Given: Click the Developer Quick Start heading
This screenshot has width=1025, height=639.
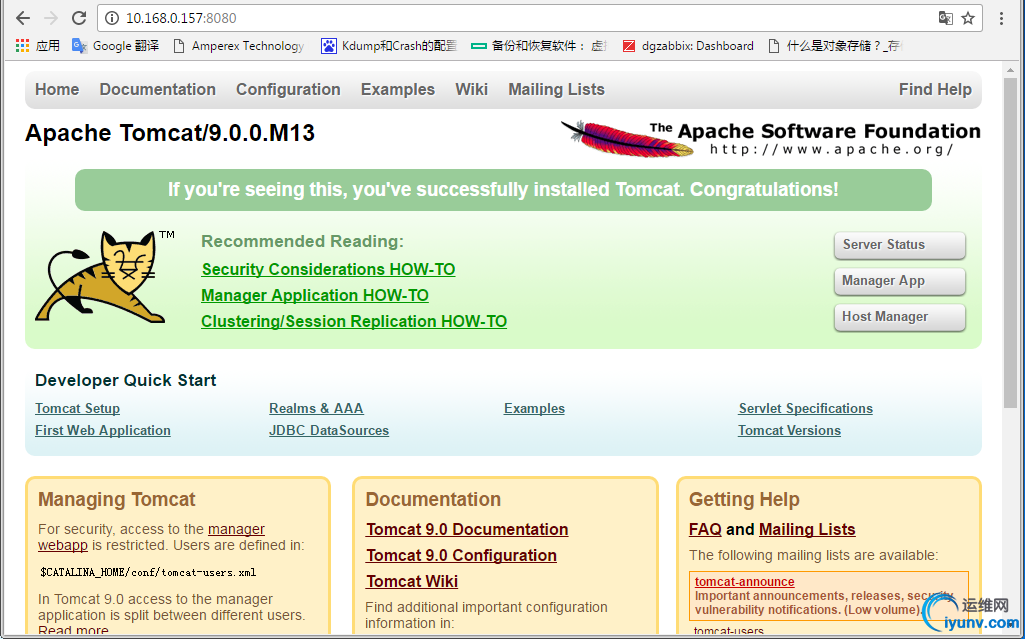Looking at the screenshot, I should pos(126,380).
